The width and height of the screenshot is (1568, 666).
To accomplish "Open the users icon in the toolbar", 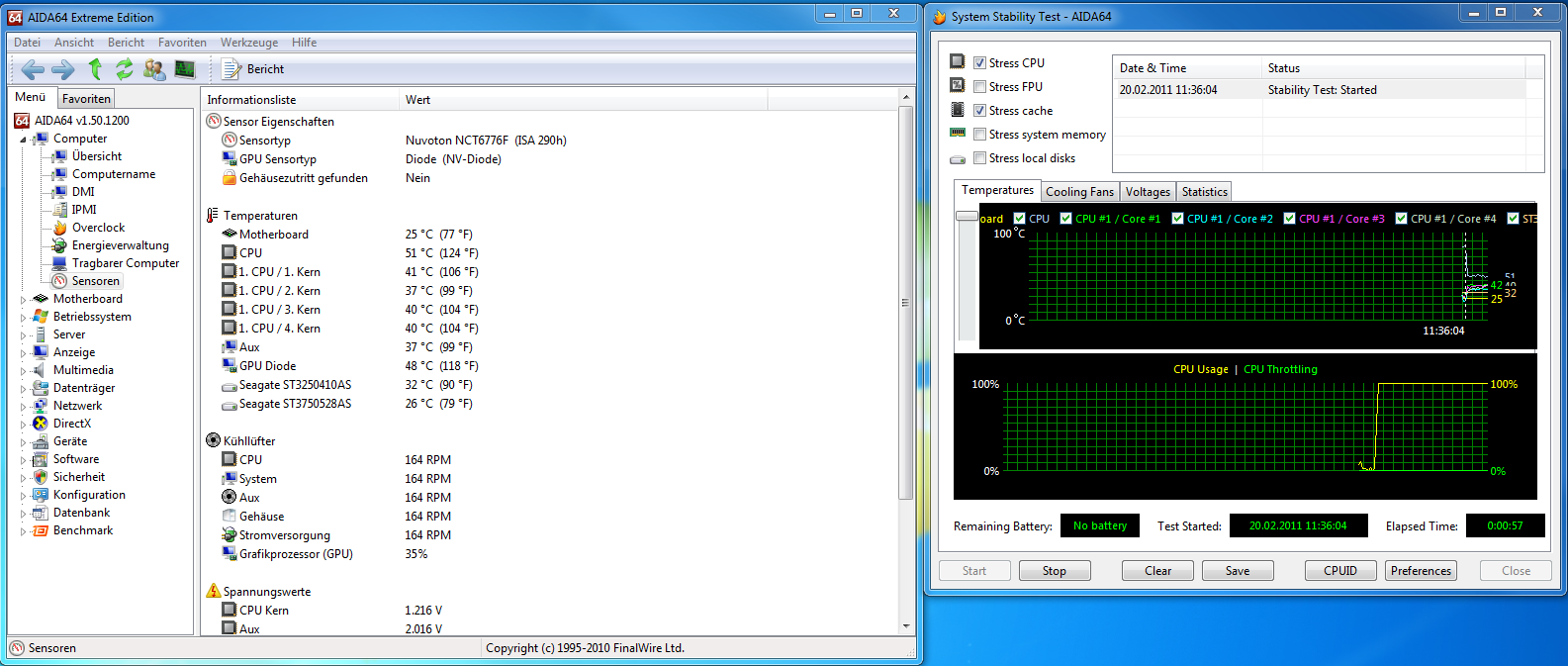I will [154, 69].
